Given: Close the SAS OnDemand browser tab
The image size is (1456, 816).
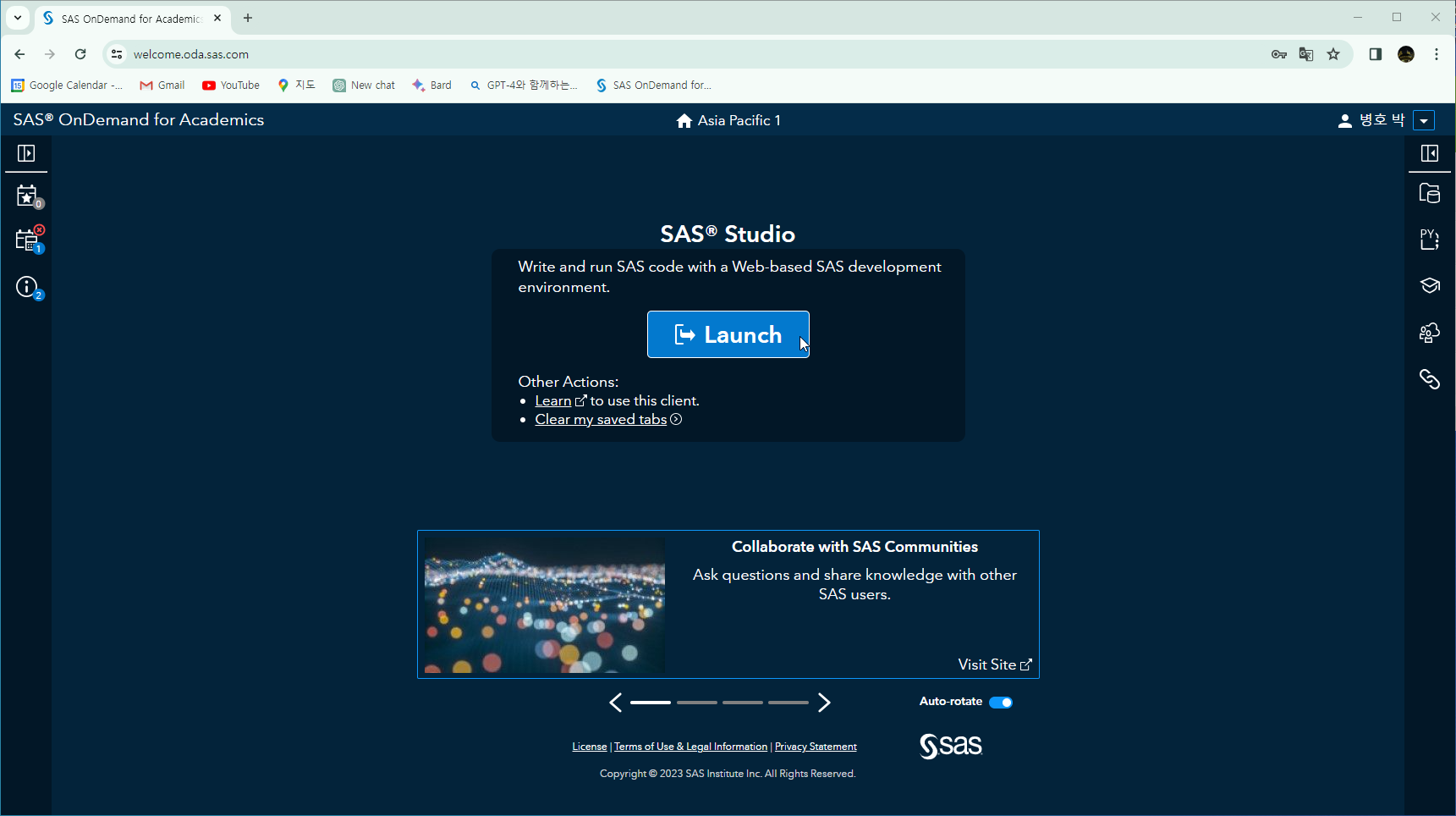Looking at the screenshot, I should (217, 18).
